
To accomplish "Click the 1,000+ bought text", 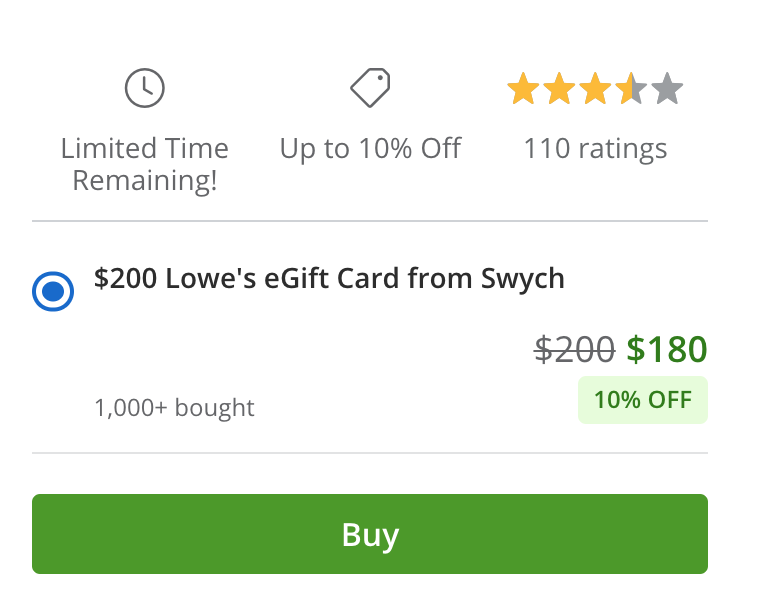I will point(174,407).
